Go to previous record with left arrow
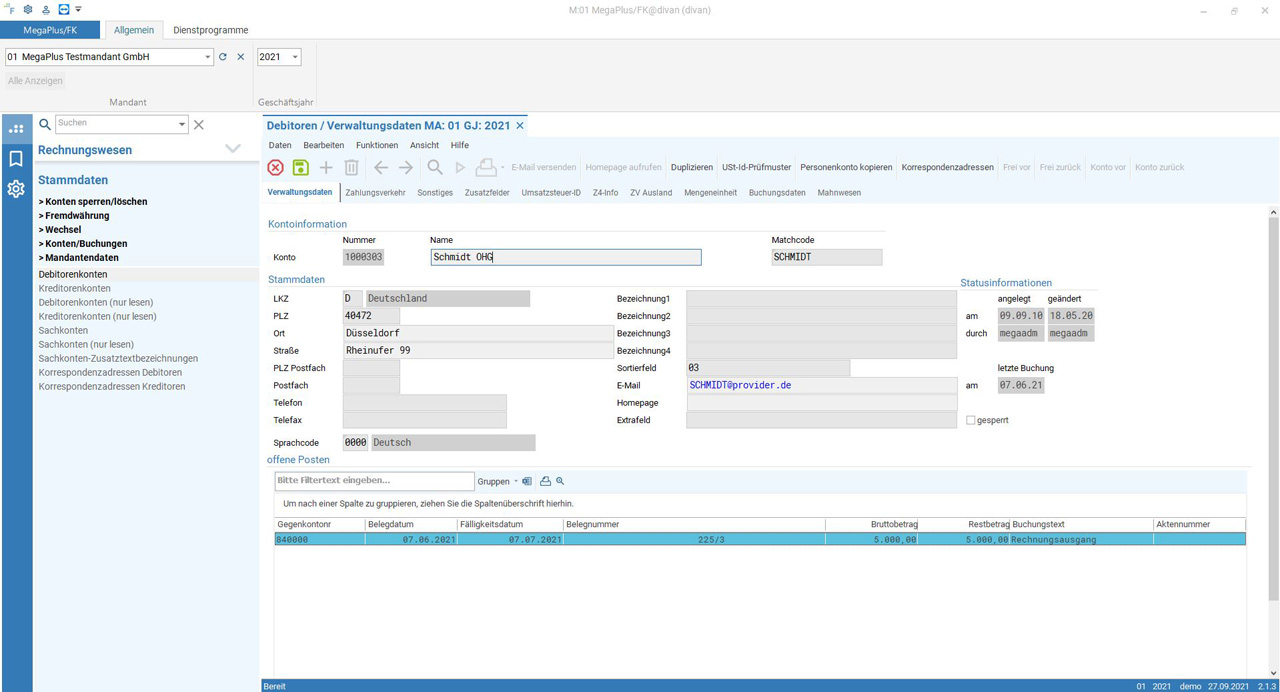 (381, 168)
